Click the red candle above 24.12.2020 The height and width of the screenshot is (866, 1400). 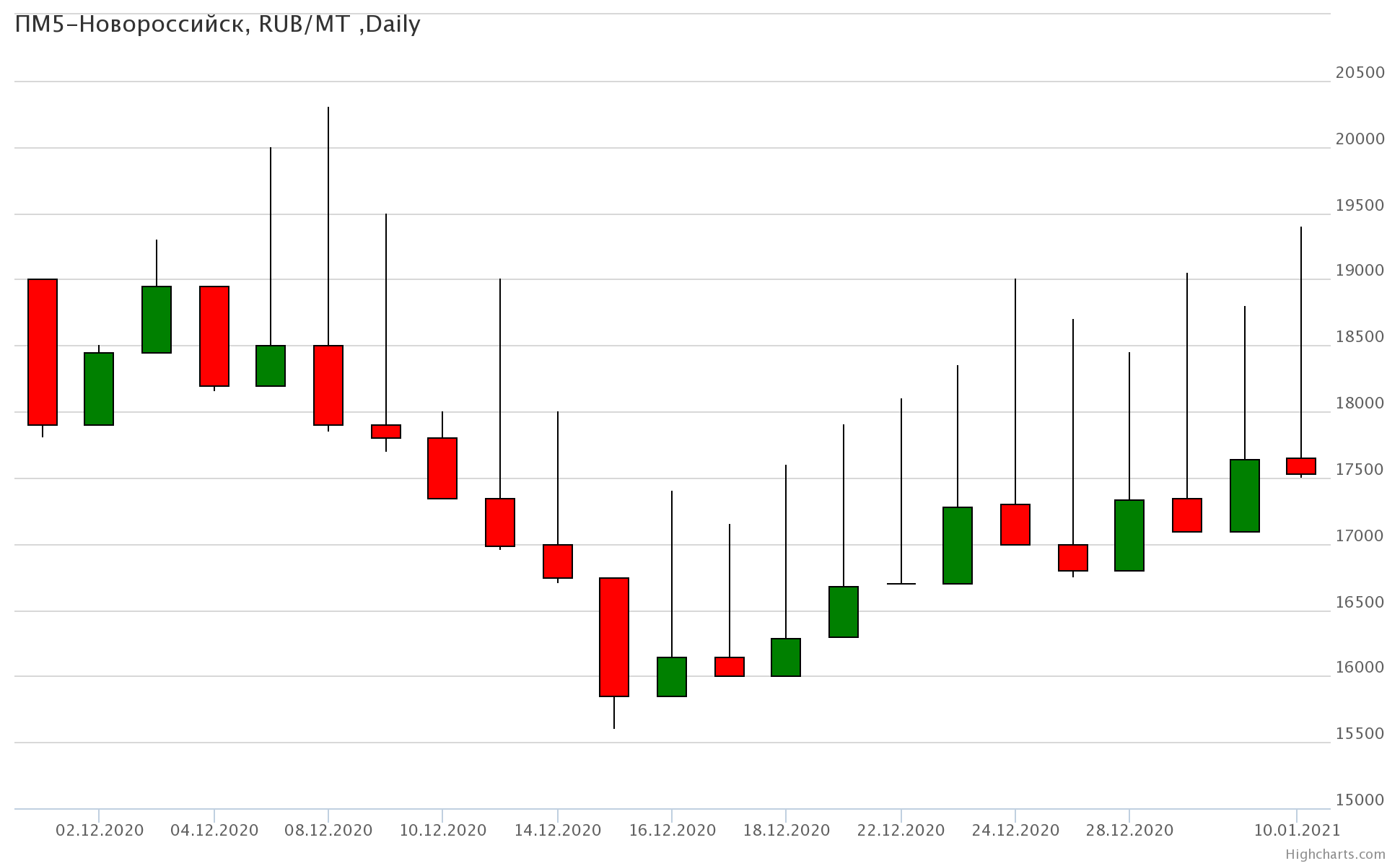(1015, 525)
